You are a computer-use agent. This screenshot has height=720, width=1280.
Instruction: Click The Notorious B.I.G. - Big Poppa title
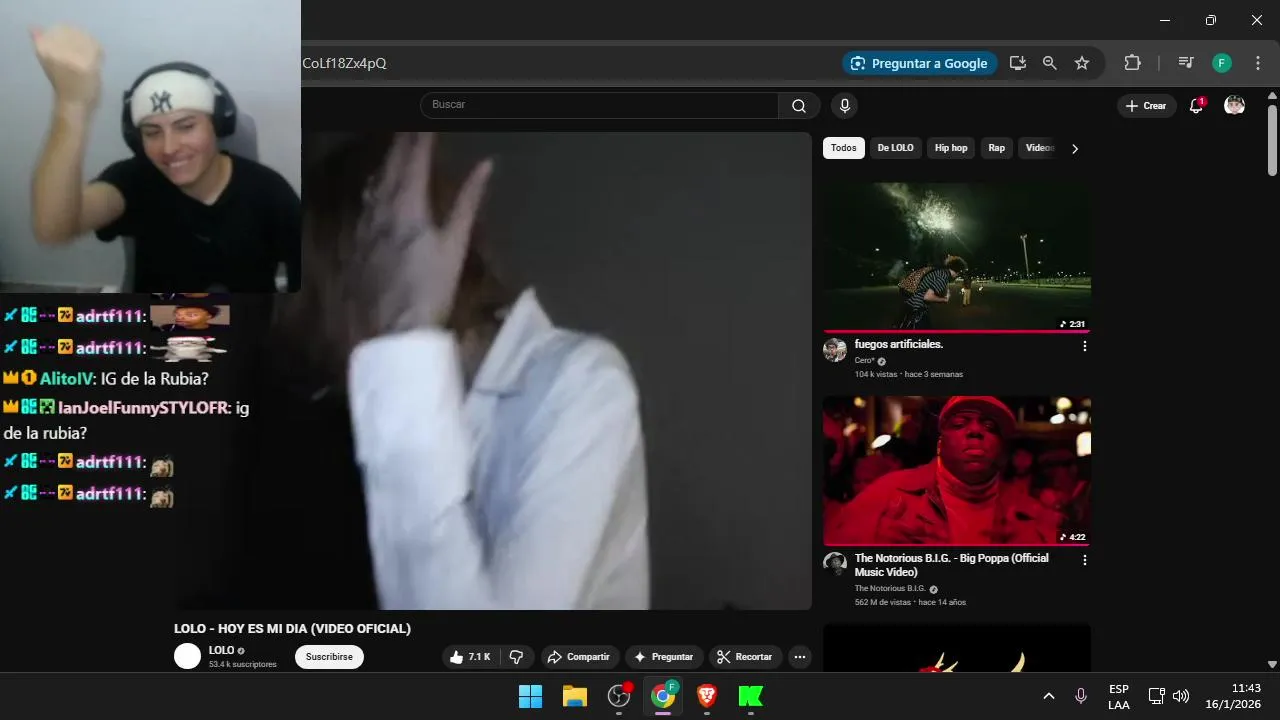click(951, 565)
